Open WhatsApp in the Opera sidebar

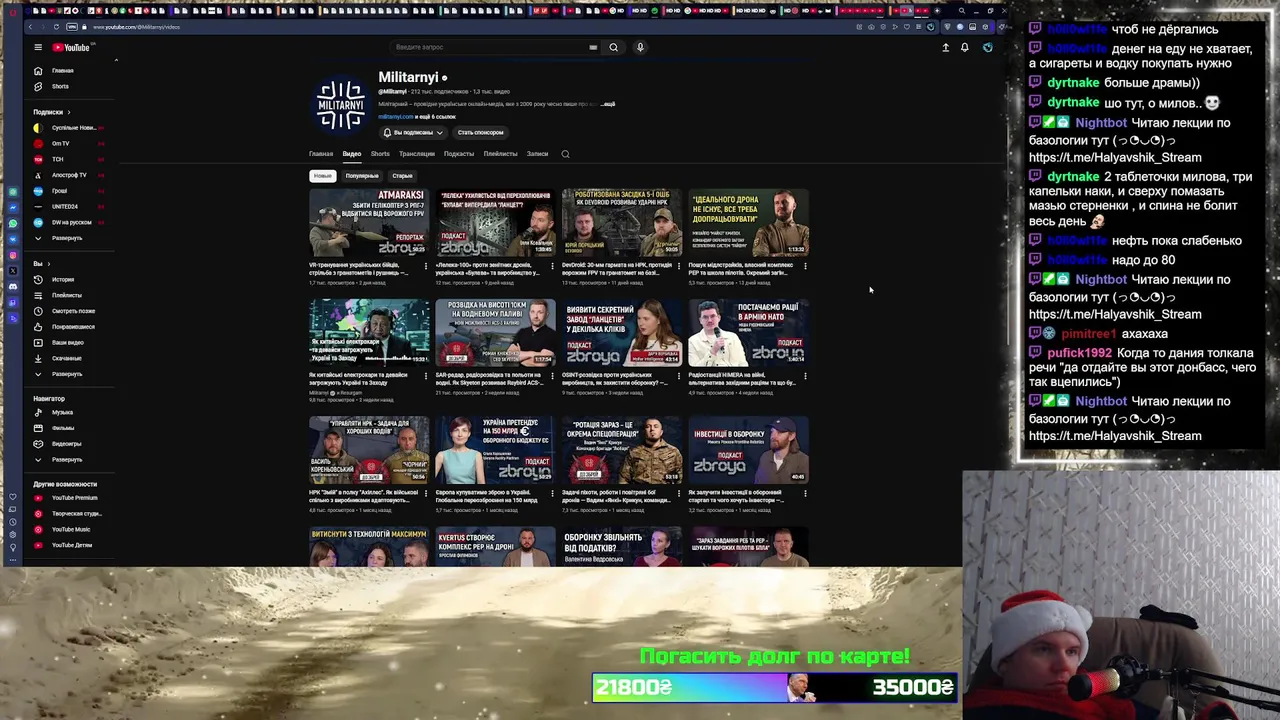coord(13,223)
